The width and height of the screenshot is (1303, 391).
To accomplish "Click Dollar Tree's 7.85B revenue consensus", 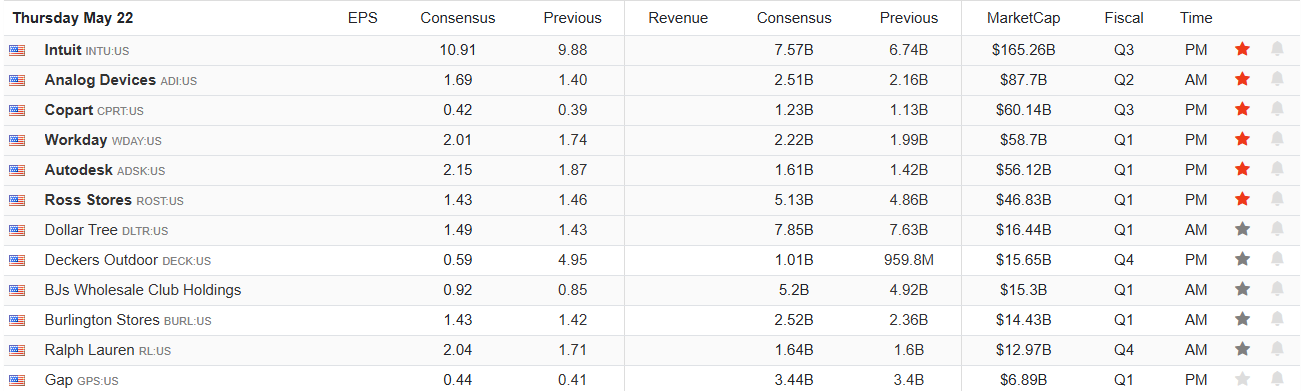I will [794, 230].
